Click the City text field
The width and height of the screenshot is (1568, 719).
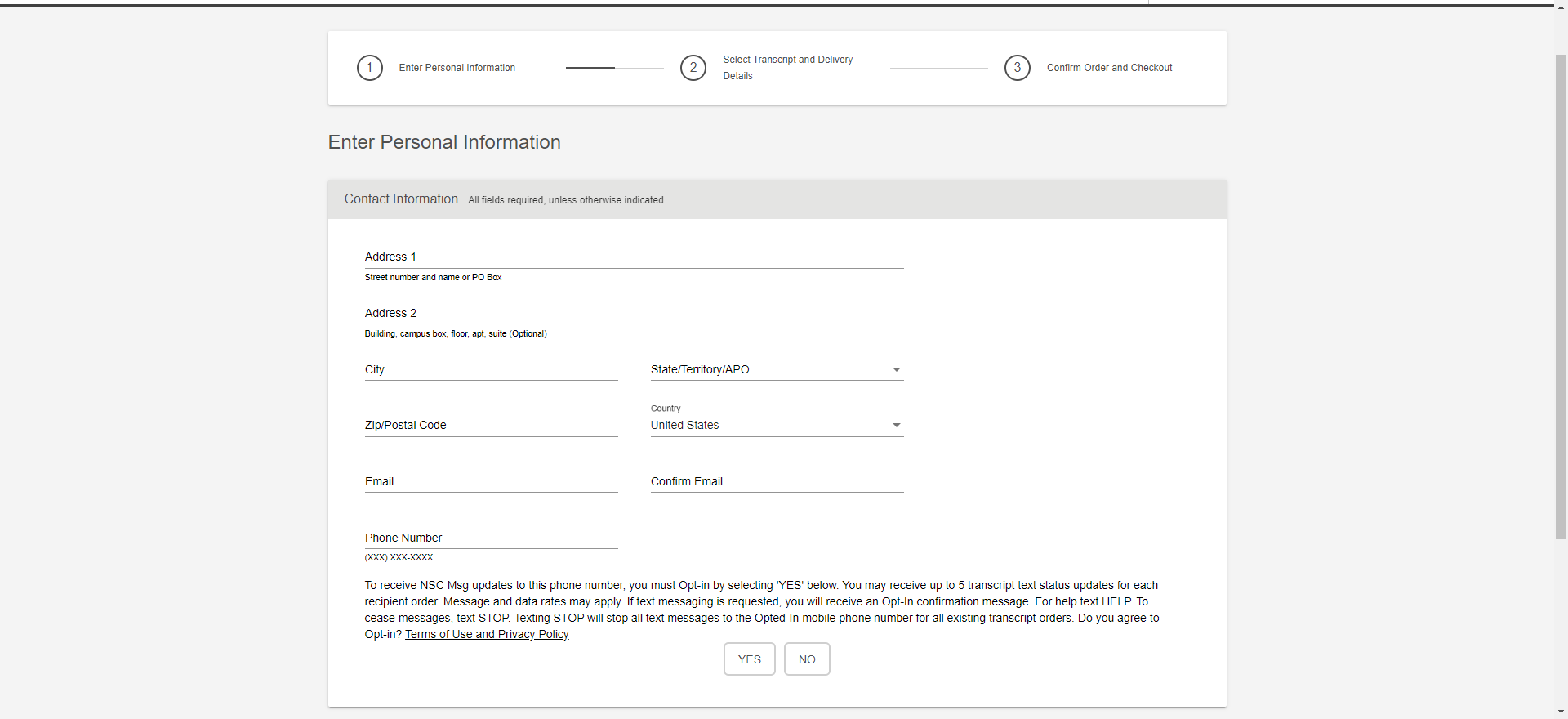click(x=491, y=370)
